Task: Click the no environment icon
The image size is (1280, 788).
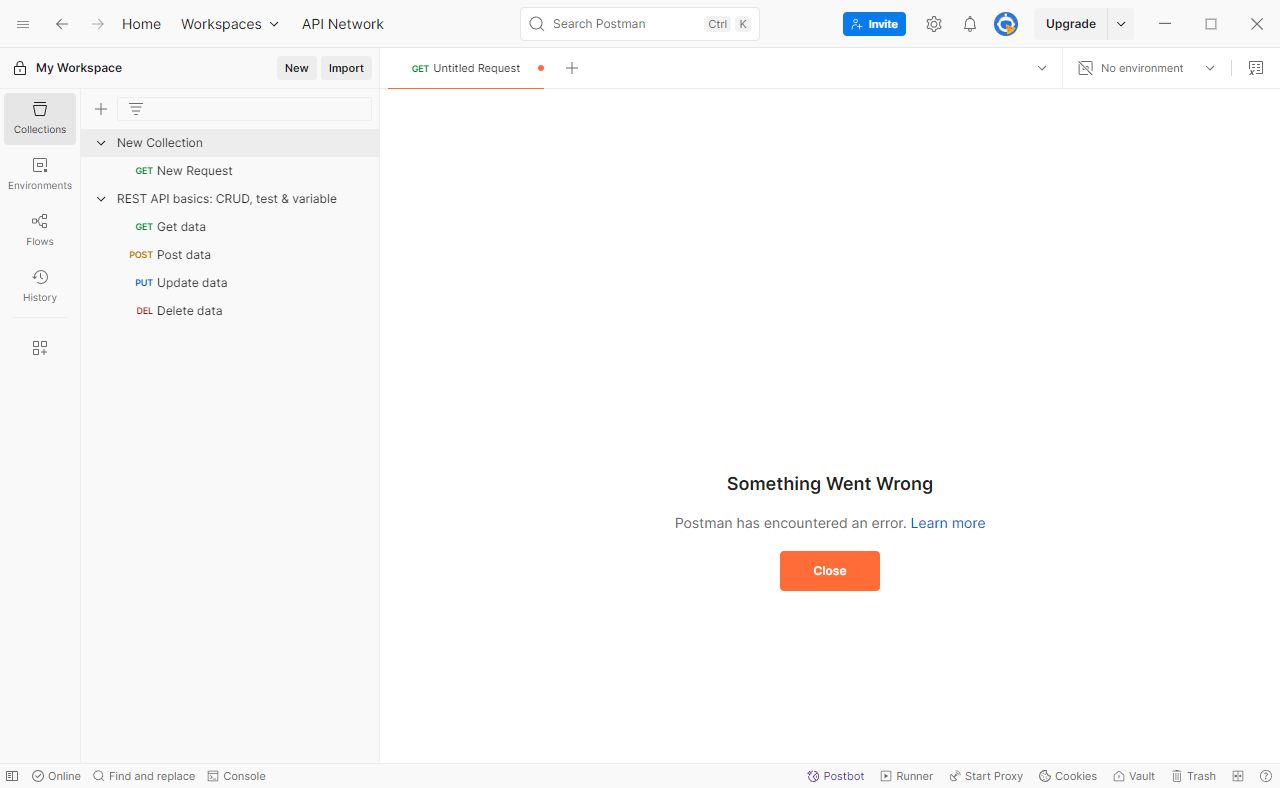Action: pos(1085,68)
